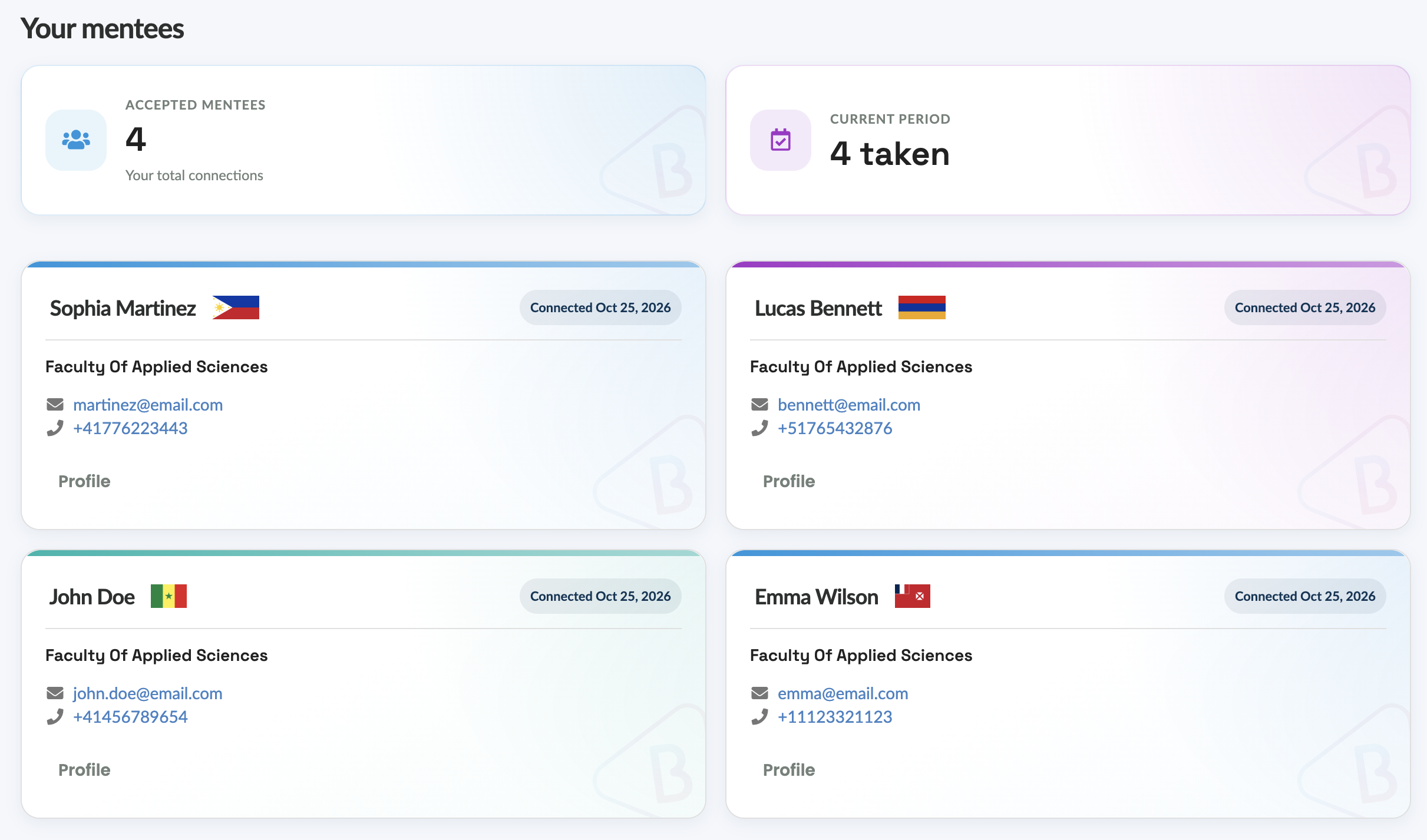Click the Armenia flag beside Lucas Bennett

921,307
